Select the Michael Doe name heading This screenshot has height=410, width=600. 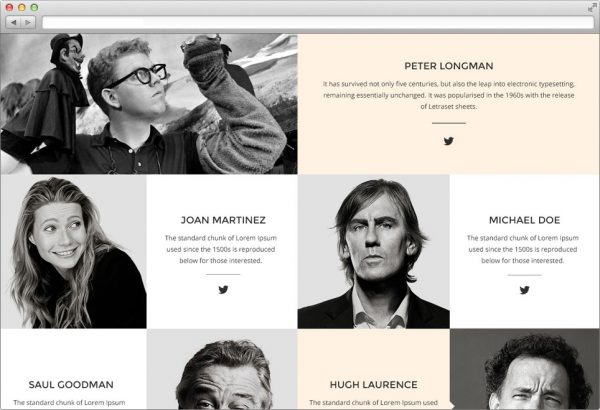(x=524, y=220)
